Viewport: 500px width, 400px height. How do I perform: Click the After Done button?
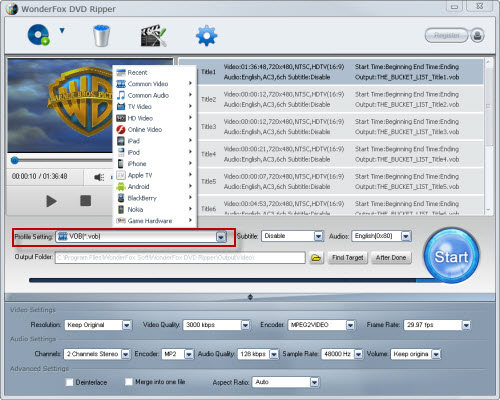click(391, 258)
